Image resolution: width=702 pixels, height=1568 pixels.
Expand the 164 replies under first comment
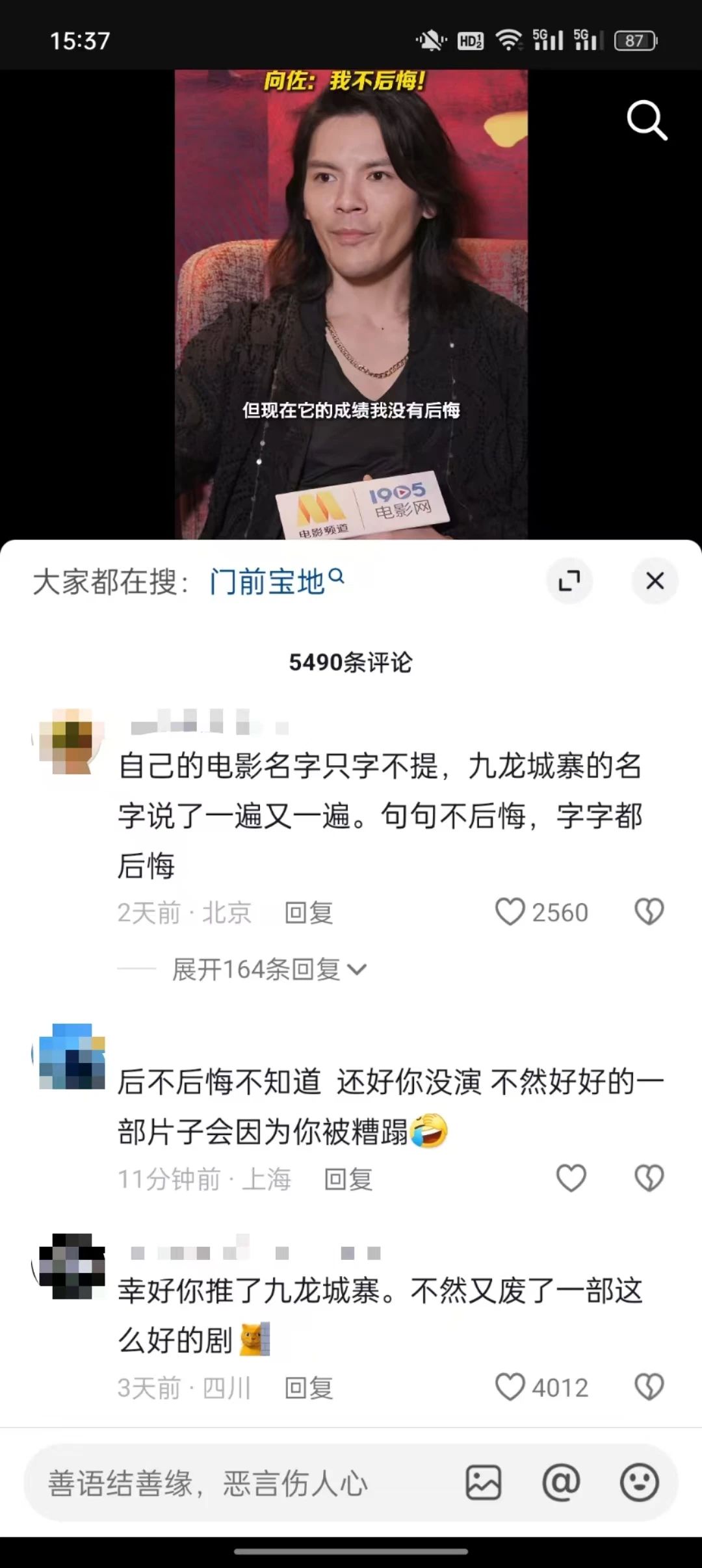pos(256,969)
